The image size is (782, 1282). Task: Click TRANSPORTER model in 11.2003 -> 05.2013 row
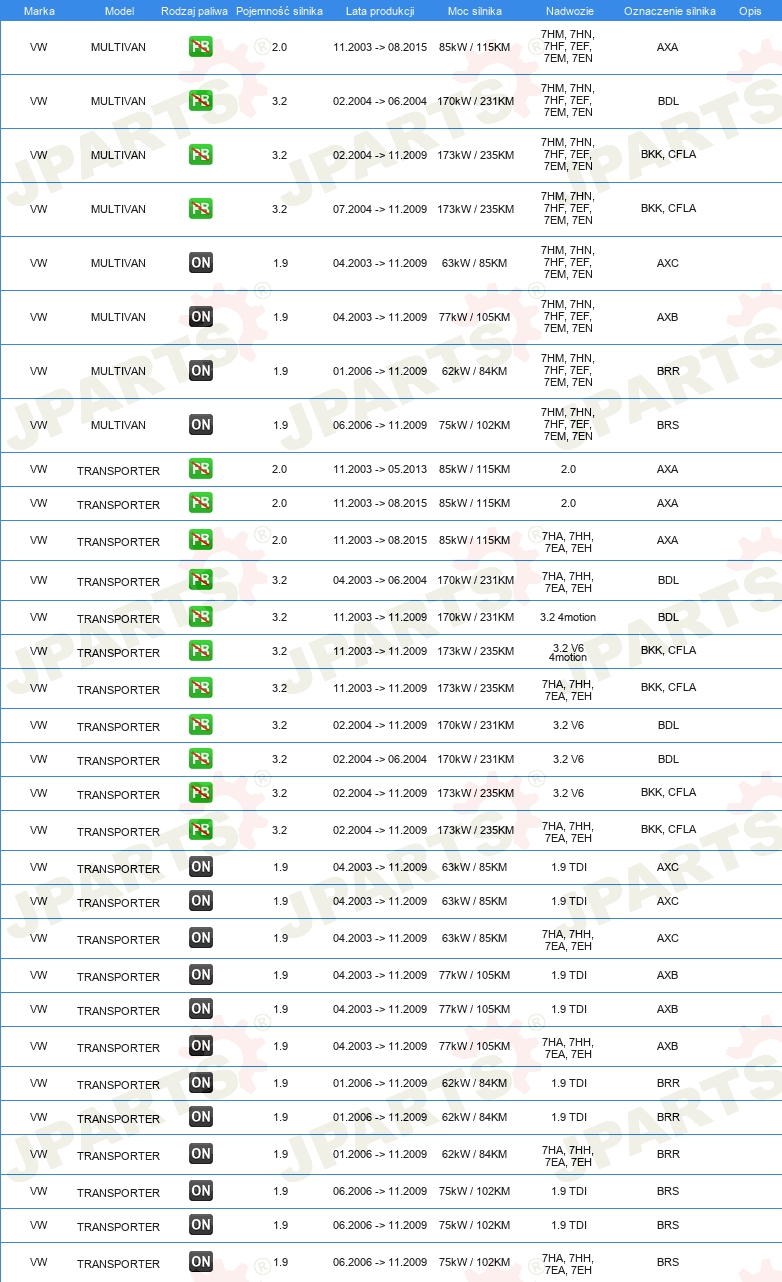(118, 471)
